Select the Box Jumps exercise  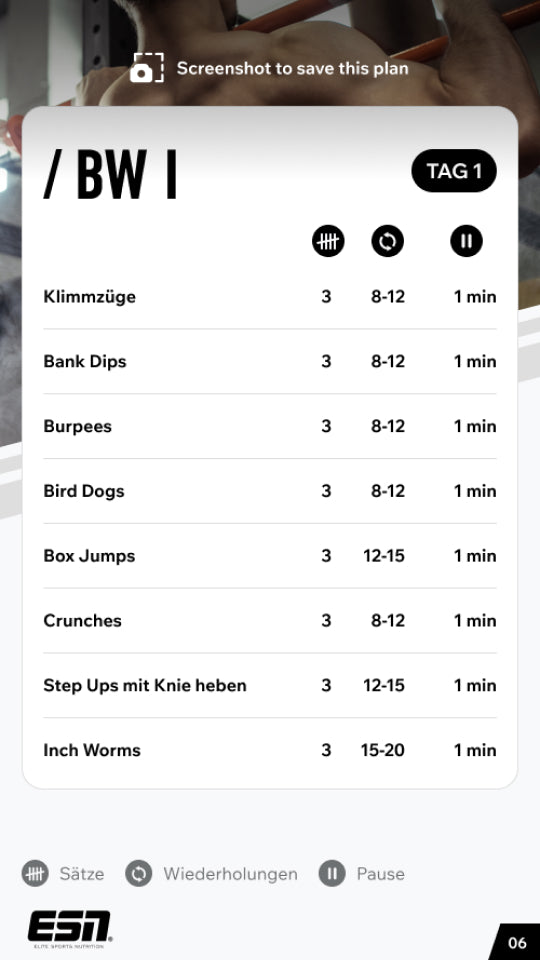(x=270, y=556)
